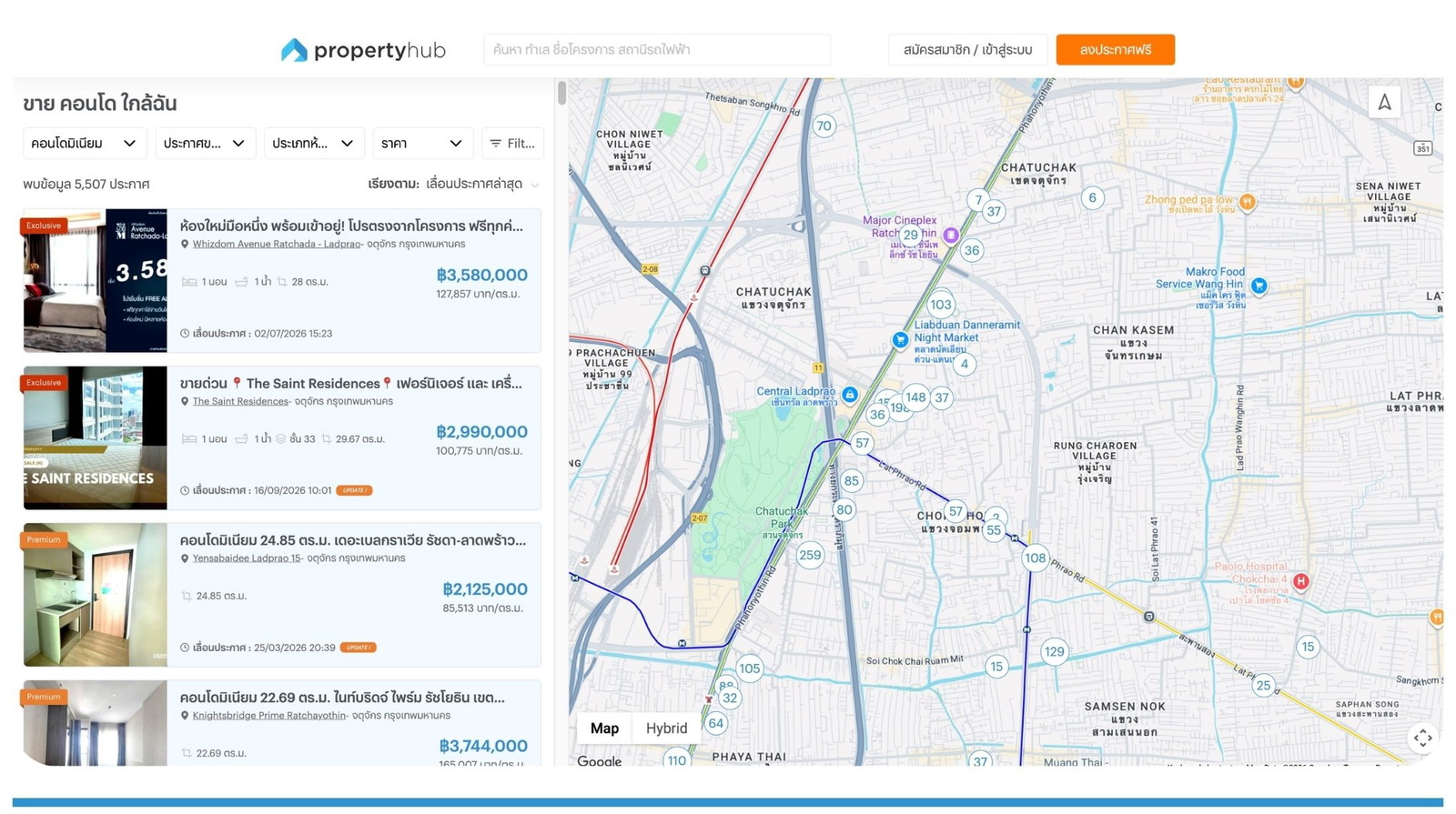Click the ฿2,990,000 listing price

click(481, 432)
